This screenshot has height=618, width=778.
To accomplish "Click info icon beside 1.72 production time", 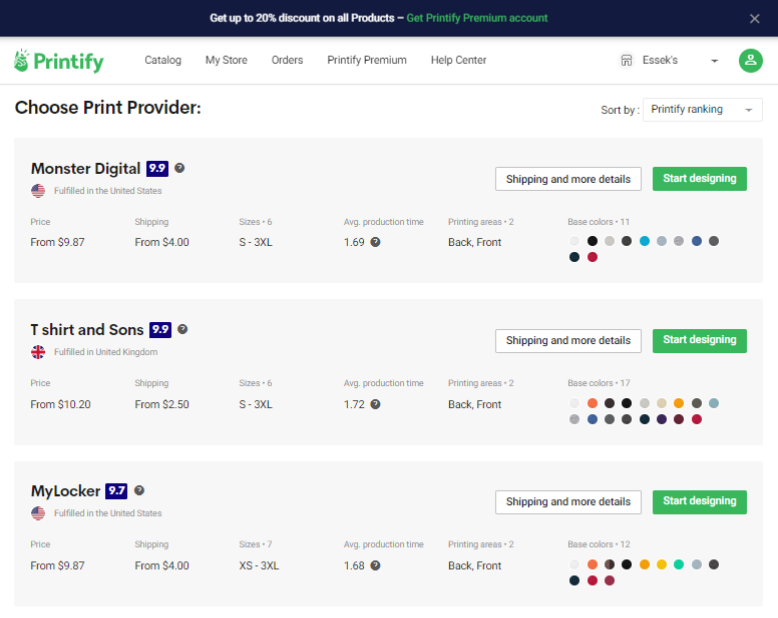I will pos(376,404).
